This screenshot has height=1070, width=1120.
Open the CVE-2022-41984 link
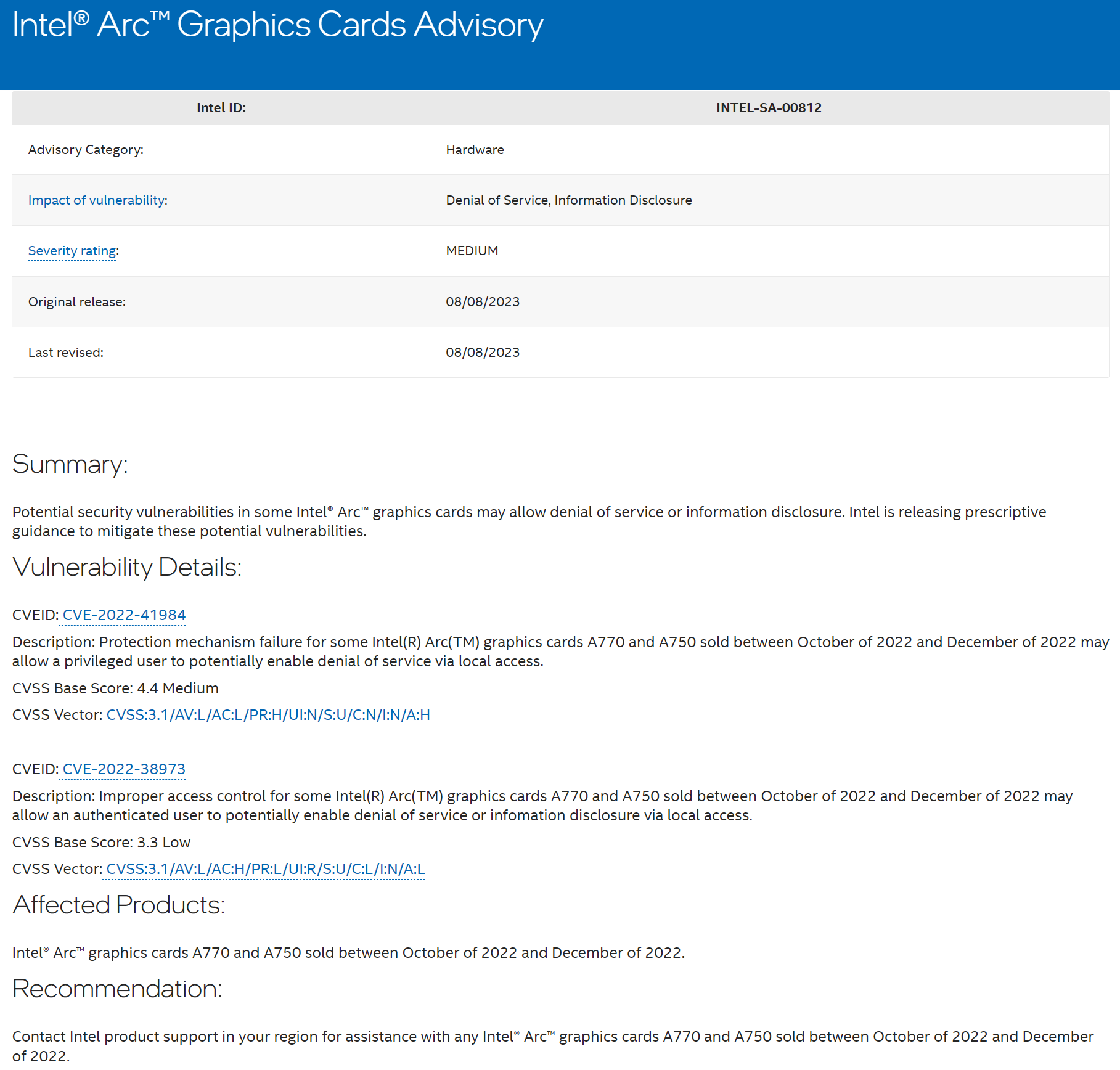[x=124, y=615]
